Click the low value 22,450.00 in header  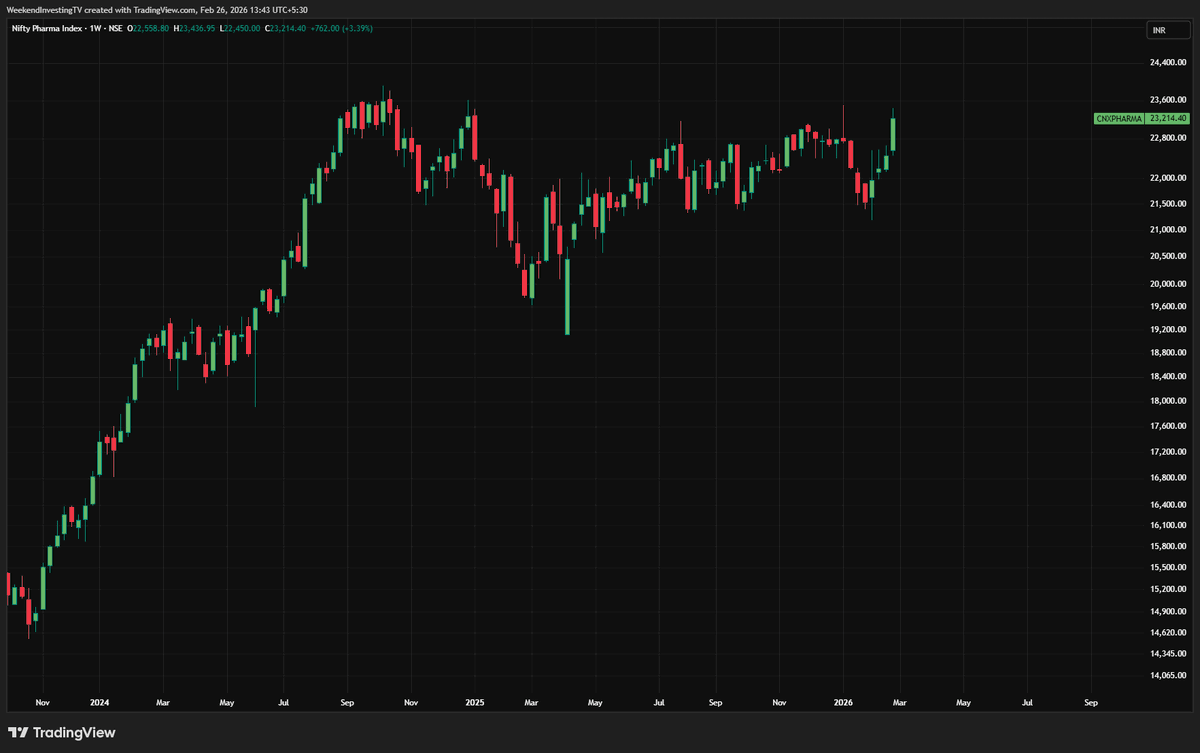click(244, 28)
